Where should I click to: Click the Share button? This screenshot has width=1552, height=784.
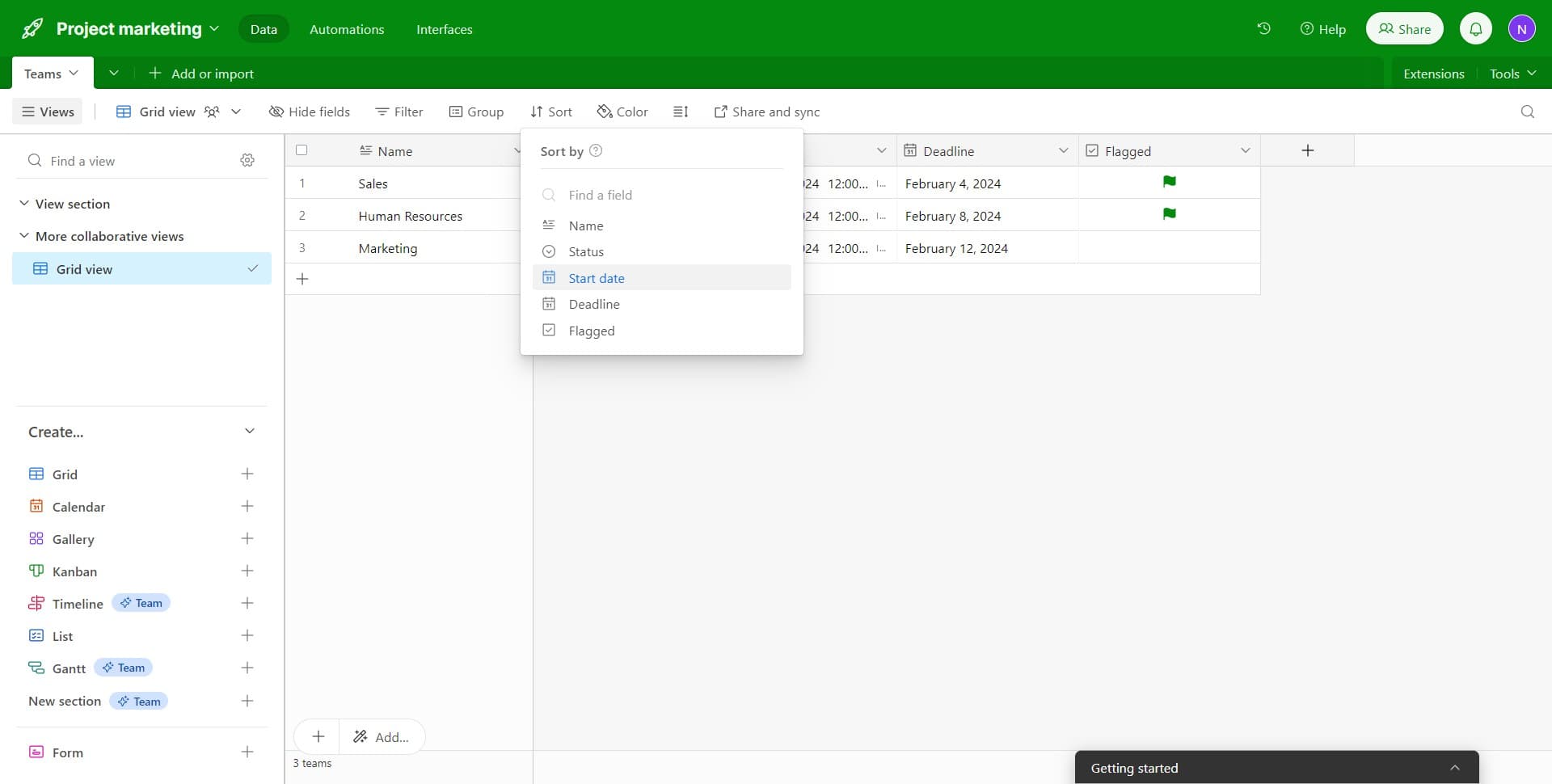[x=1404, y=29]
